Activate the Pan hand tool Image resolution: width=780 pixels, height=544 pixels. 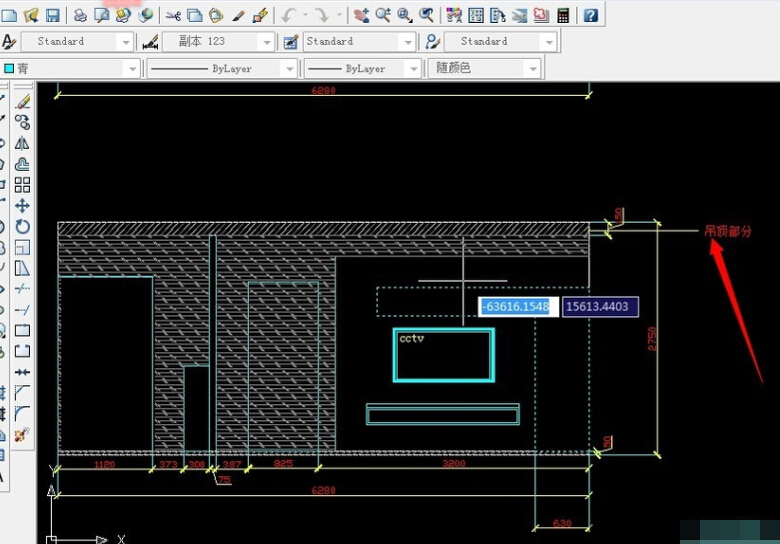pos(362,15)
